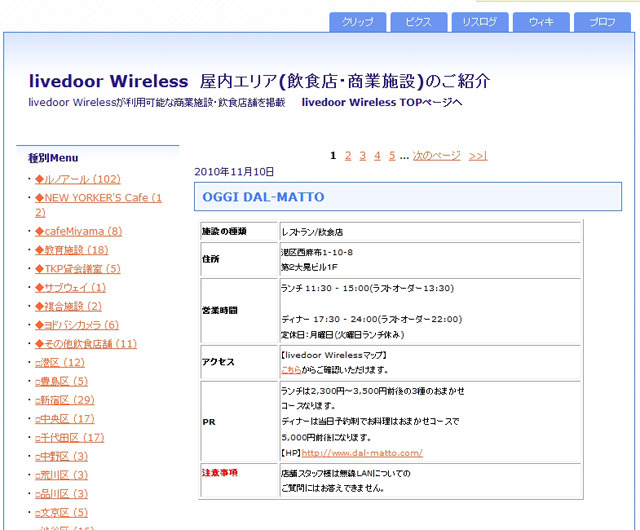Click the 次のページ link
The height and width of the screenshot is (530, 640).
click(436, 156)
